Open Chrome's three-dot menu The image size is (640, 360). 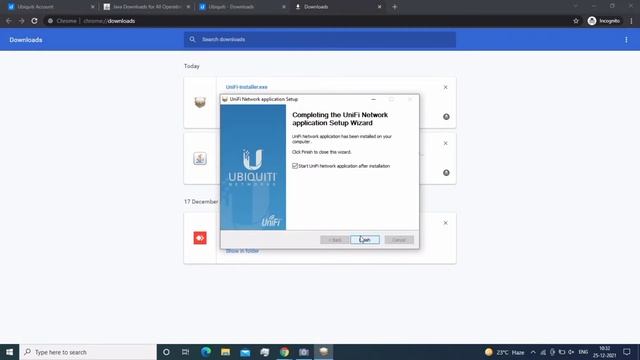(631, 21)
